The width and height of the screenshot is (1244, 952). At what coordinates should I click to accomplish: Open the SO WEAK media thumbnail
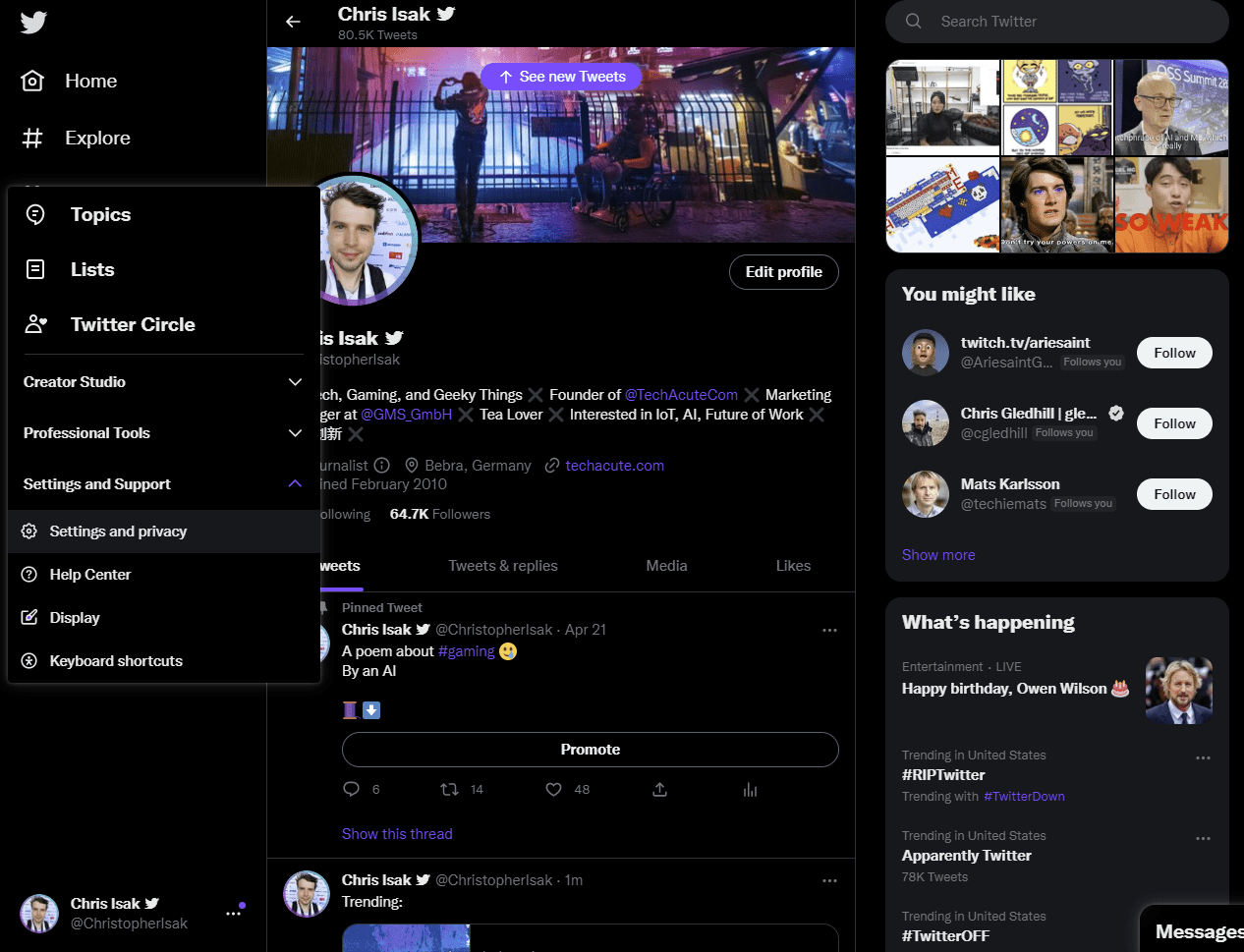[1171, 205]
